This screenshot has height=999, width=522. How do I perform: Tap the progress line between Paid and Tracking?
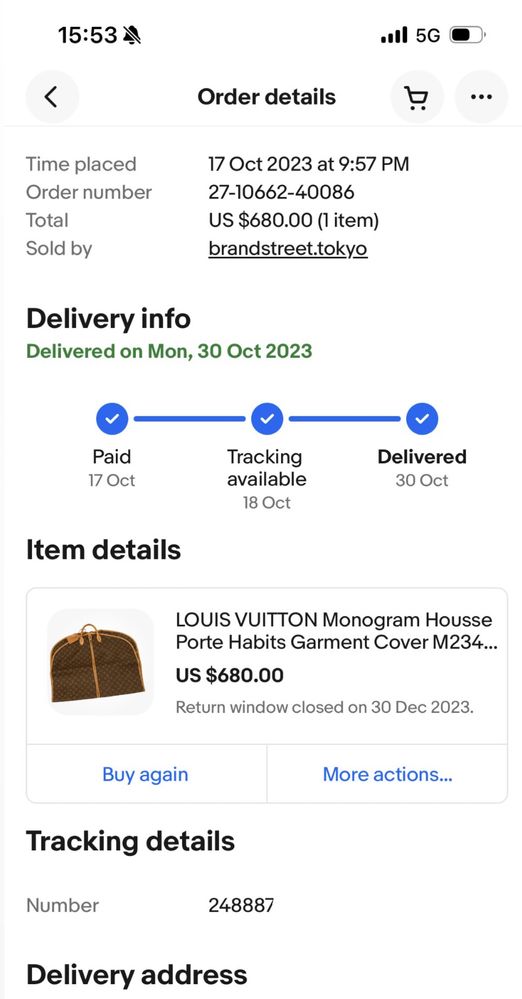(x=189, y=419)
